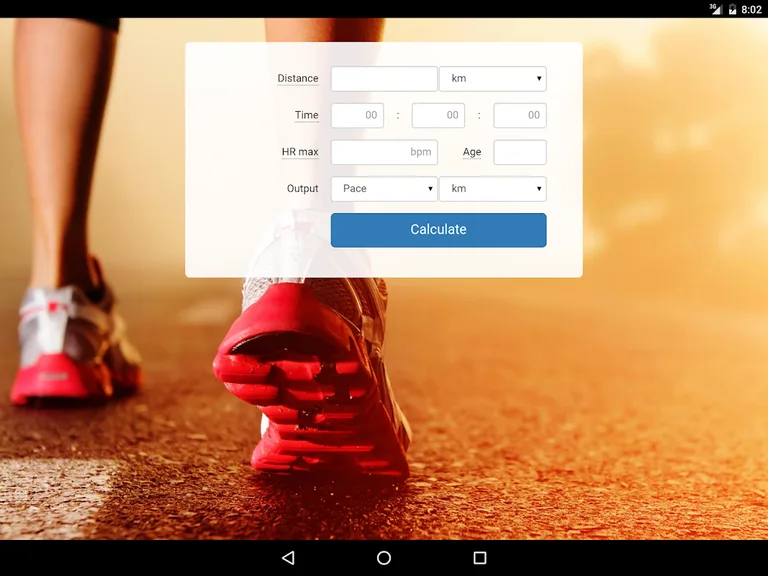The width and height of the screenshot is (768, 576).
Task: Click the HR max label
Action: (x=300, y=152)
